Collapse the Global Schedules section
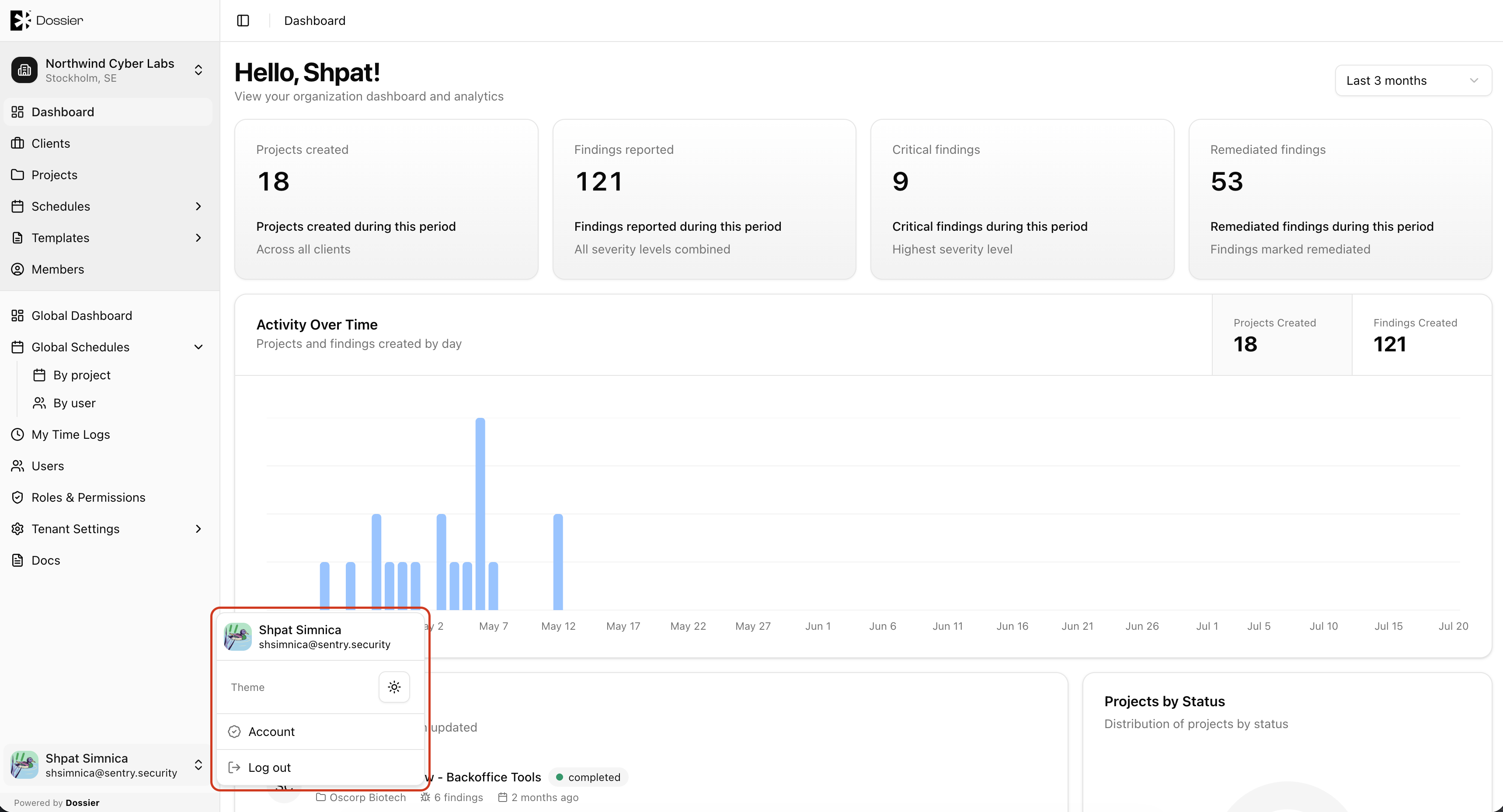Screen dimensions: 1503x812 point(198,347)
